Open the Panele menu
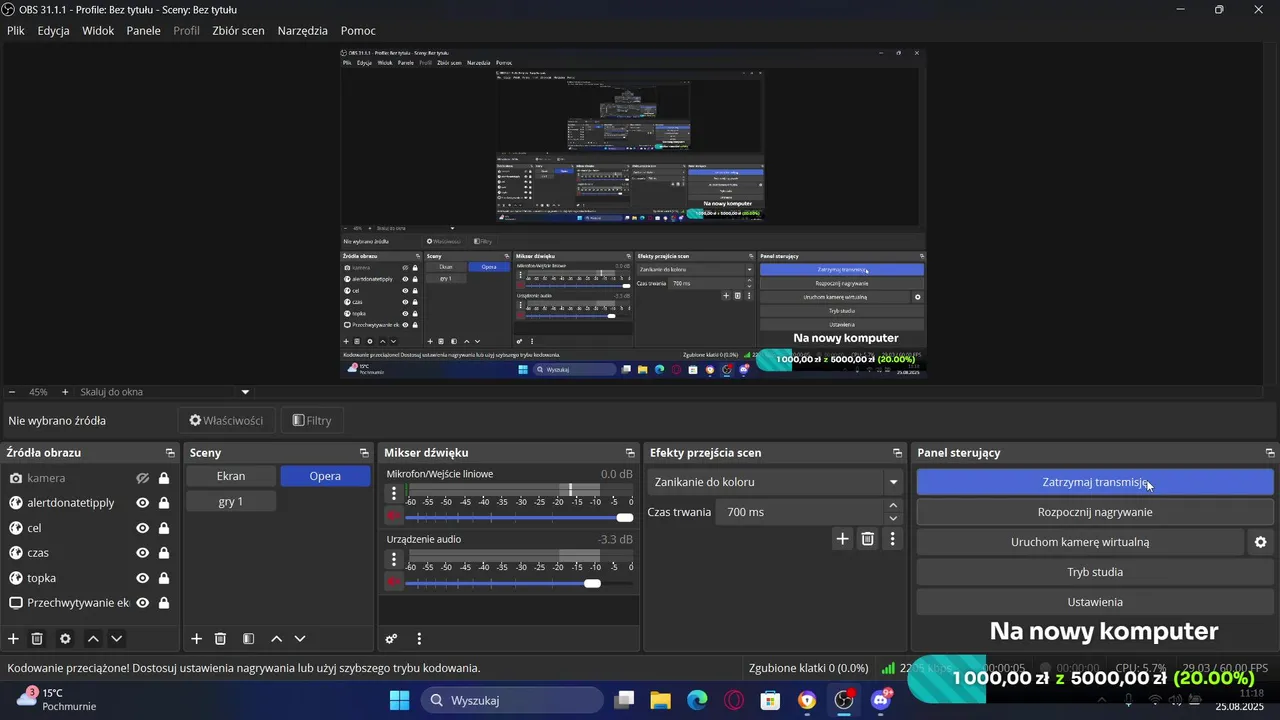The height and width of the screenshot is (720, 1280). [x=144, y=31]
